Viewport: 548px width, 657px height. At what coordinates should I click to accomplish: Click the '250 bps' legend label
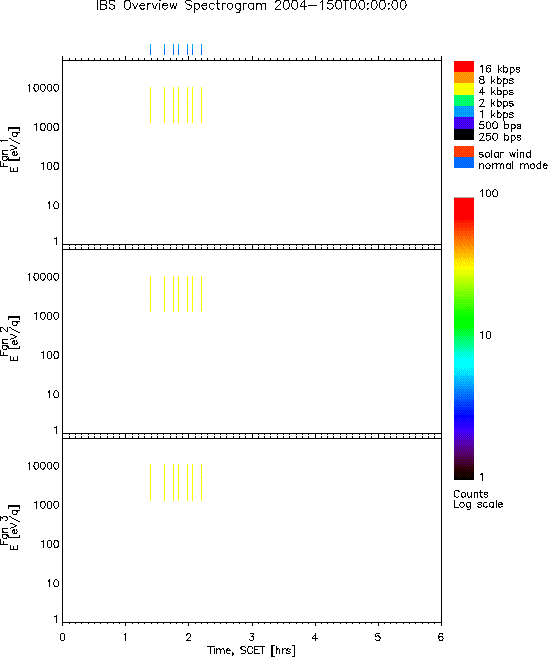500,137
